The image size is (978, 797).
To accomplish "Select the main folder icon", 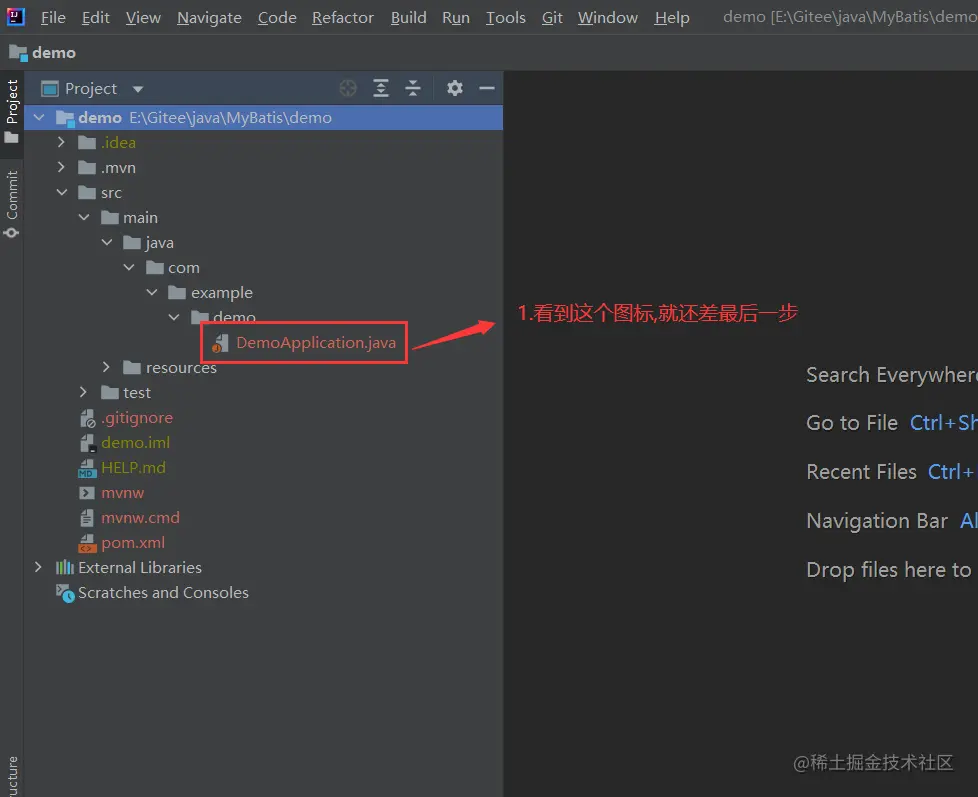I will tap(110, 218).
